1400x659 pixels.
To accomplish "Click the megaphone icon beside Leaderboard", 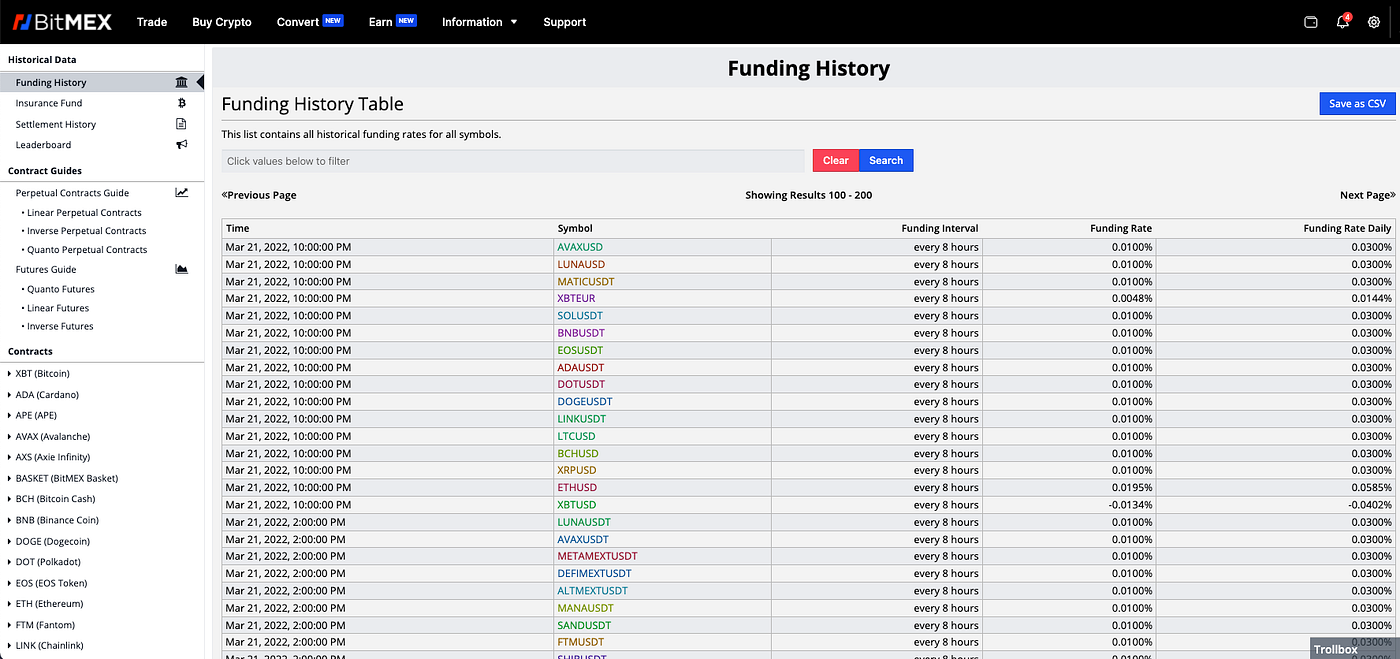I will tap(181, 145).
